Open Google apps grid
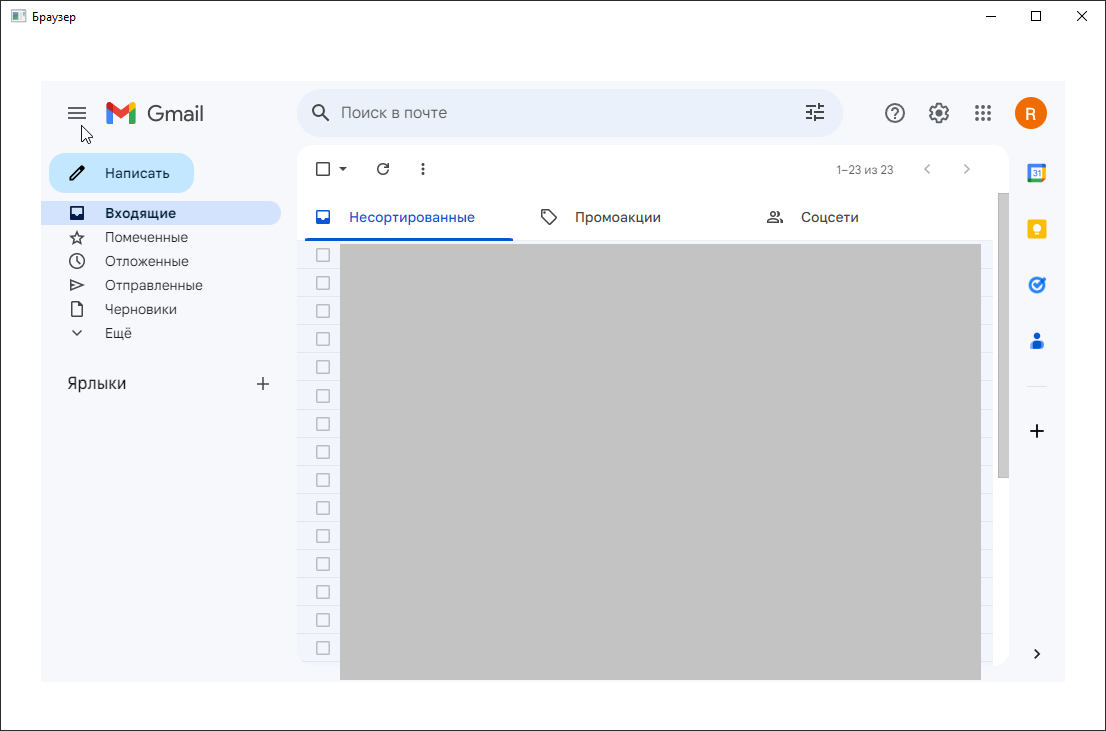Image resolution: width=1106 pixels, height=731 pixels. (982, 113)
